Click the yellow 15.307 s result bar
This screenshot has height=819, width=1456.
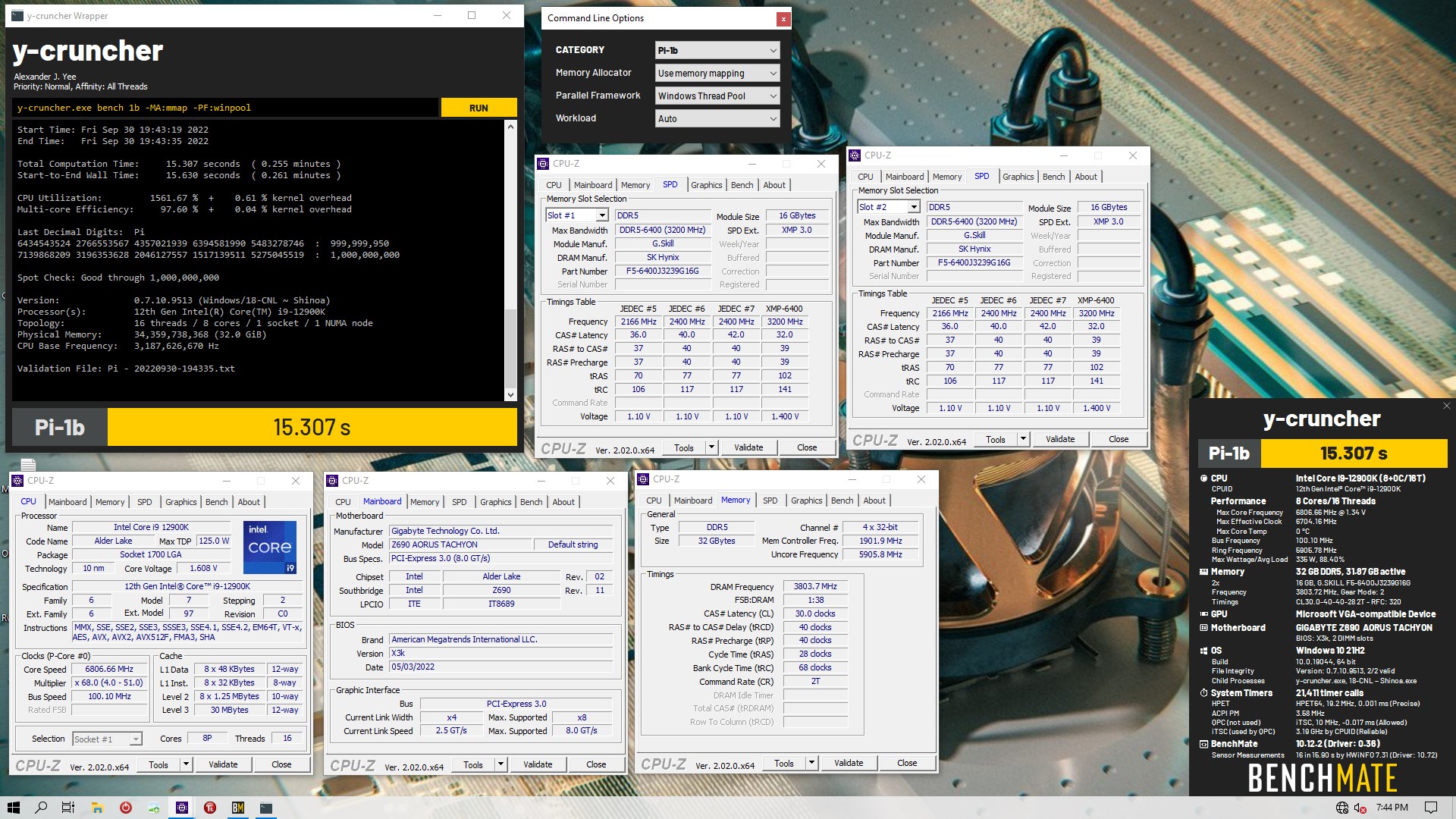(312, 427)
